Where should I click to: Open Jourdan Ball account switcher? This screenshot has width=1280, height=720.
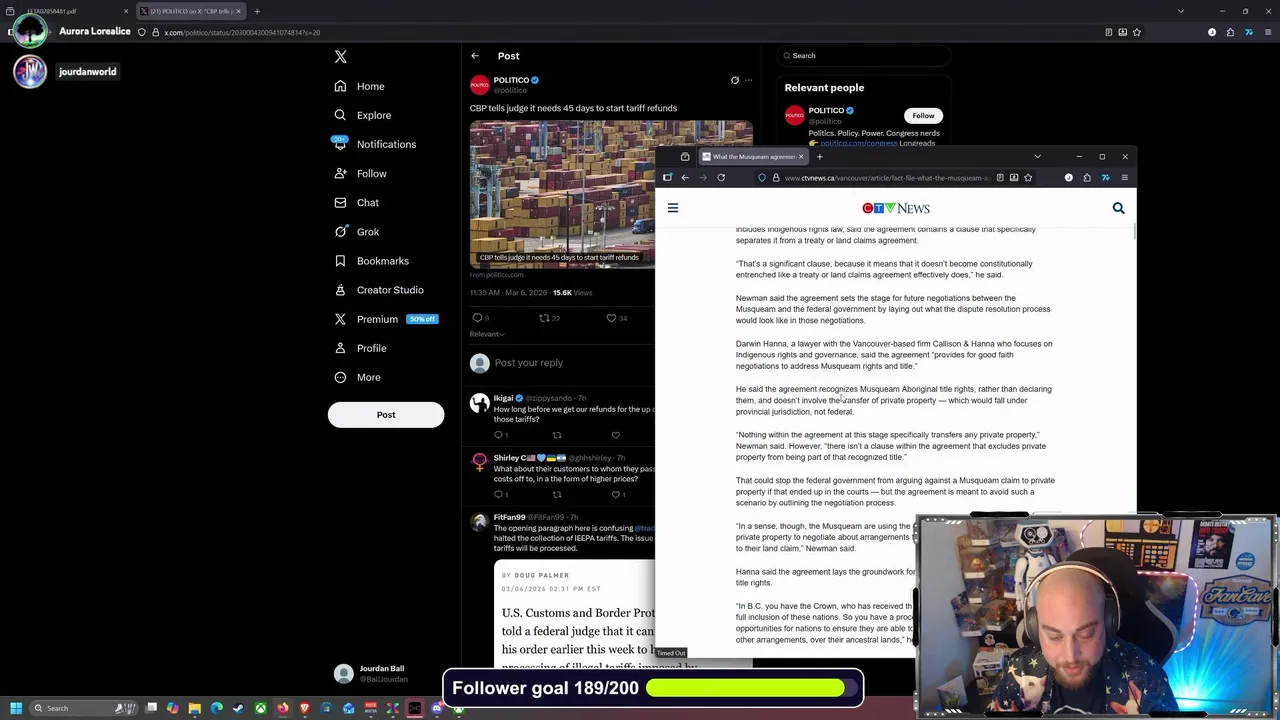point(387,674)
